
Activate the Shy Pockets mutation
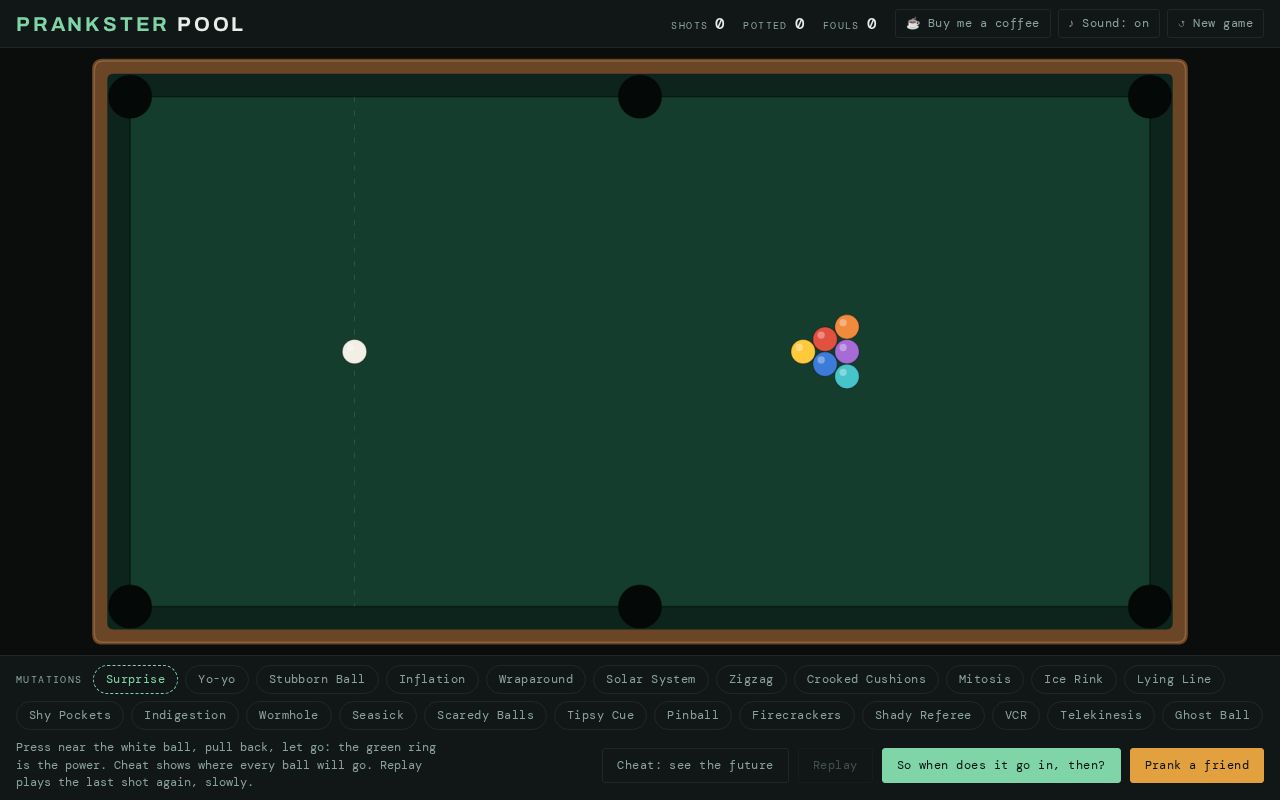click(70, 716)
